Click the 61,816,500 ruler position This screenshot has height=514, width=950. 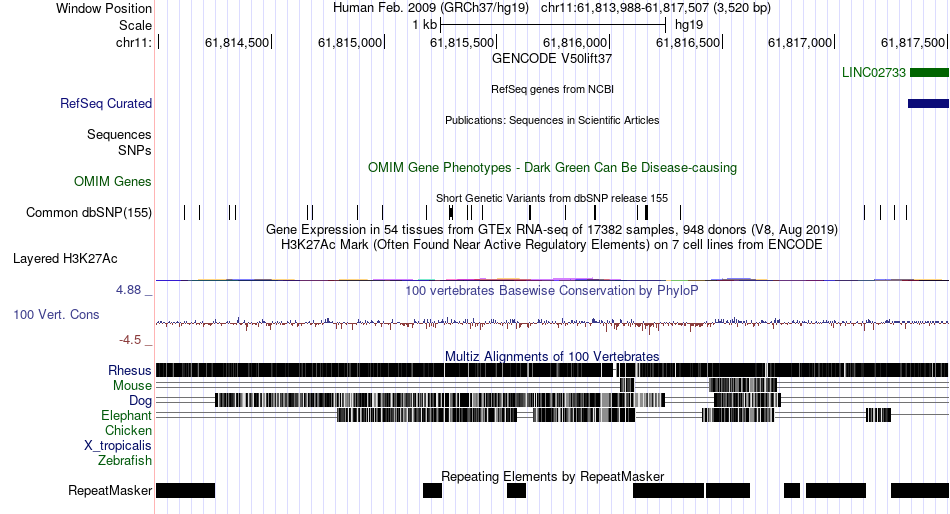click(688, 42)
